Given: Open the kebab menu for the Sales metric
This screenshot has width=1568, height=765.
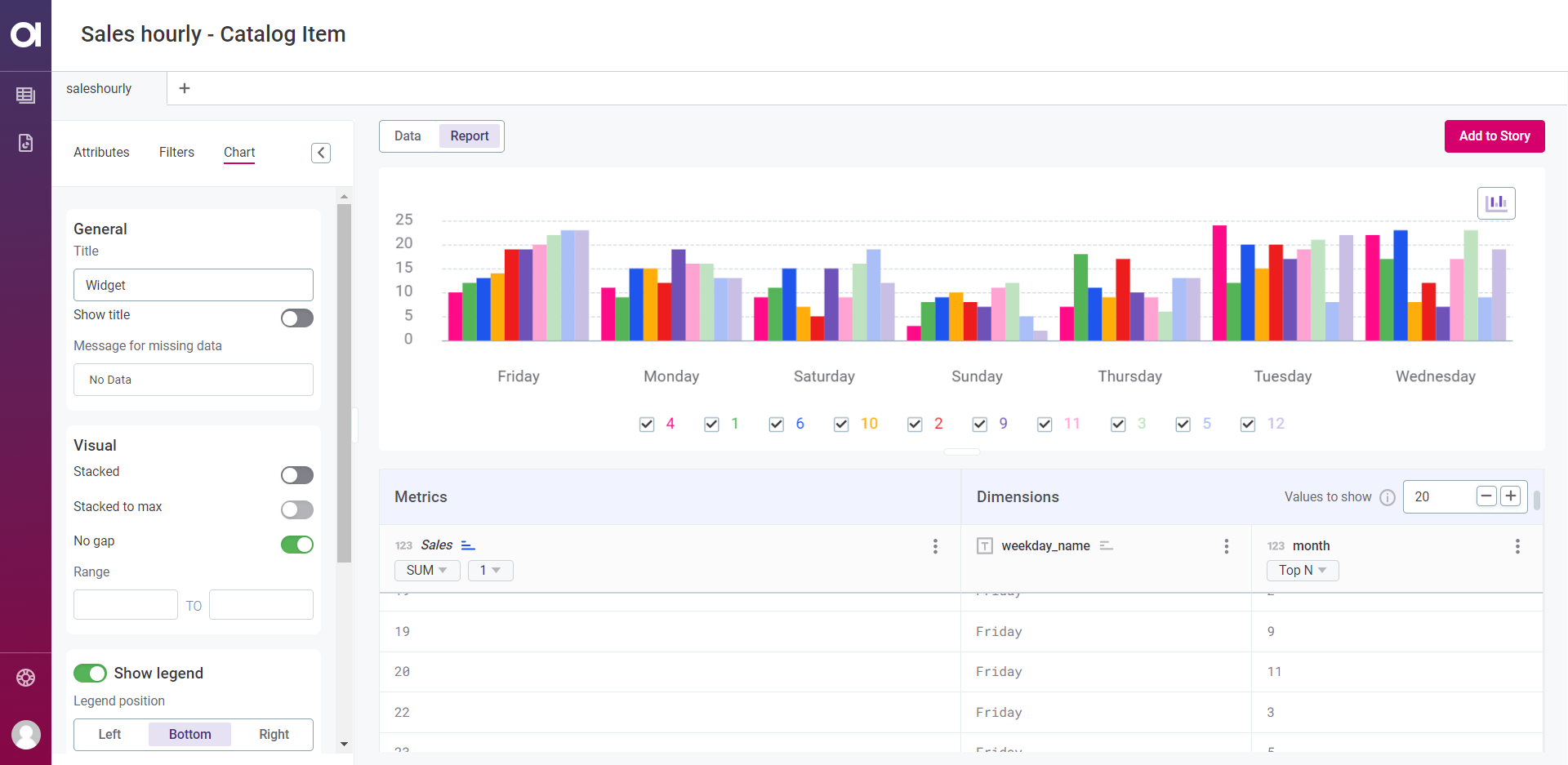Looking at the screenshot, I should [x=935, y=546].
